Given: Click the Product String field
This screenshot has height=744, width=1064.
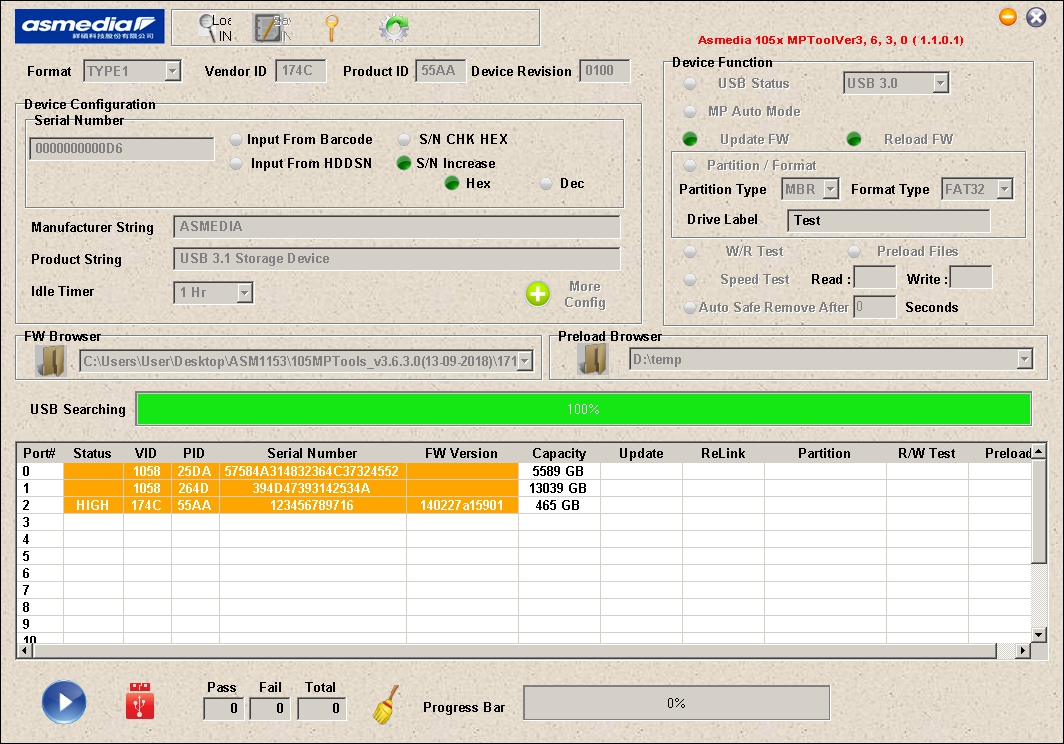Looking at the screenshot, I should click(x=396, y=259).
